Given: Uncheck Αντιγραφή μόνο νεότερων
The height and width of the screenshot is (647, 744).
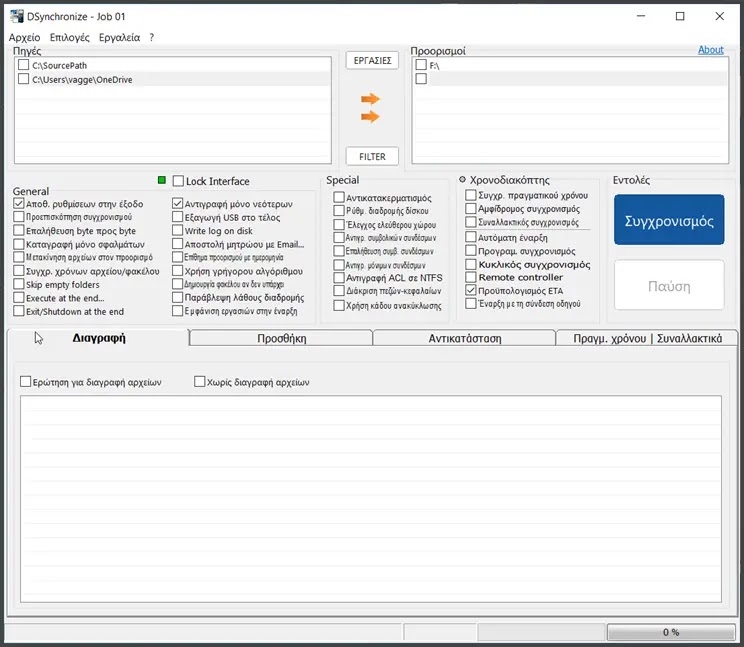Looking at the screenshot, I should (177, 203).
